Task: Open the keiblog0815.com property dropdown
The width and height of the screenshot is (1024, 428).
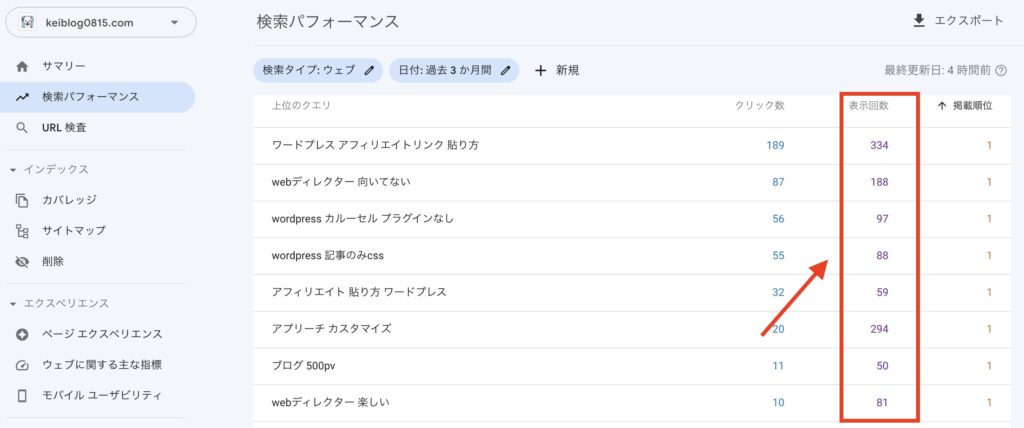Action: click(98, 22)
